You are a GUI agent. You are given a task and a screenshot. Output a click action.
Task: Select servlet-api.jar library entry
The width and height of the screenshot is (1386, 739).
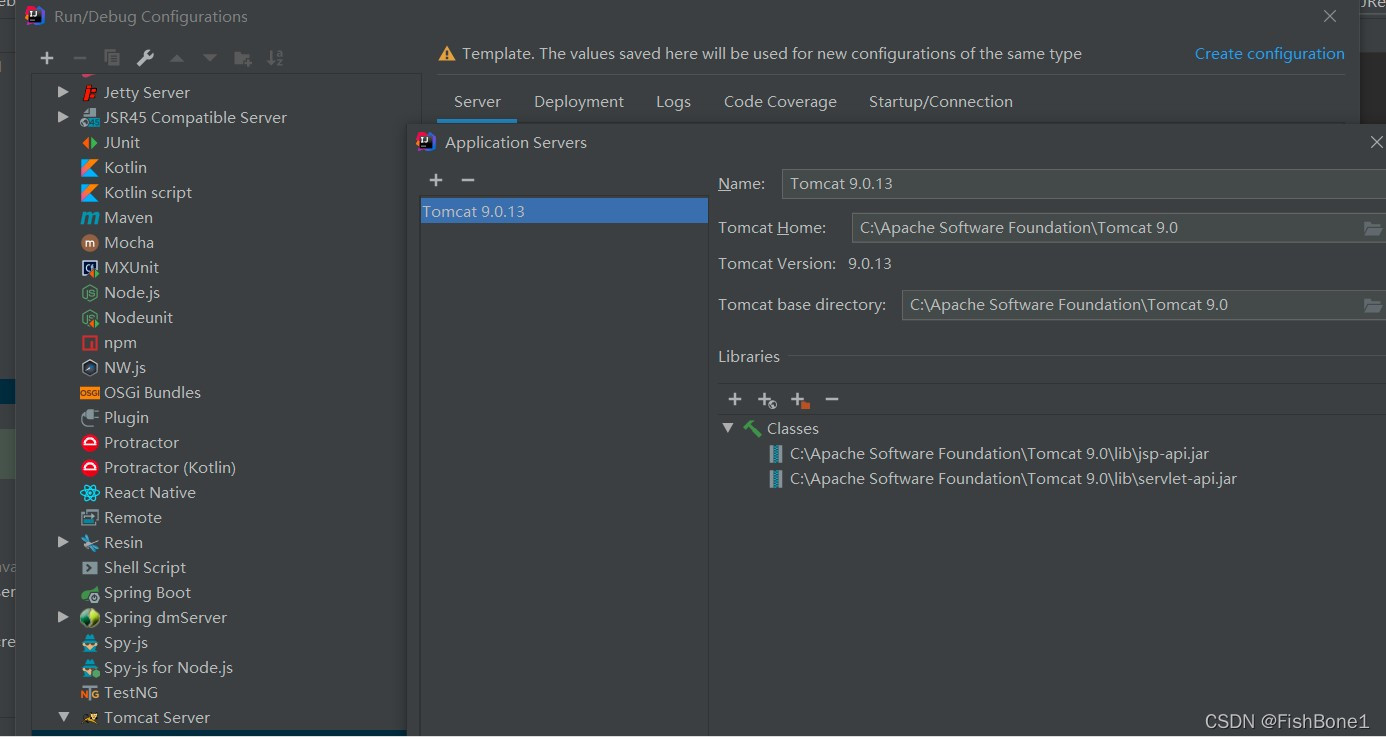1003,479
